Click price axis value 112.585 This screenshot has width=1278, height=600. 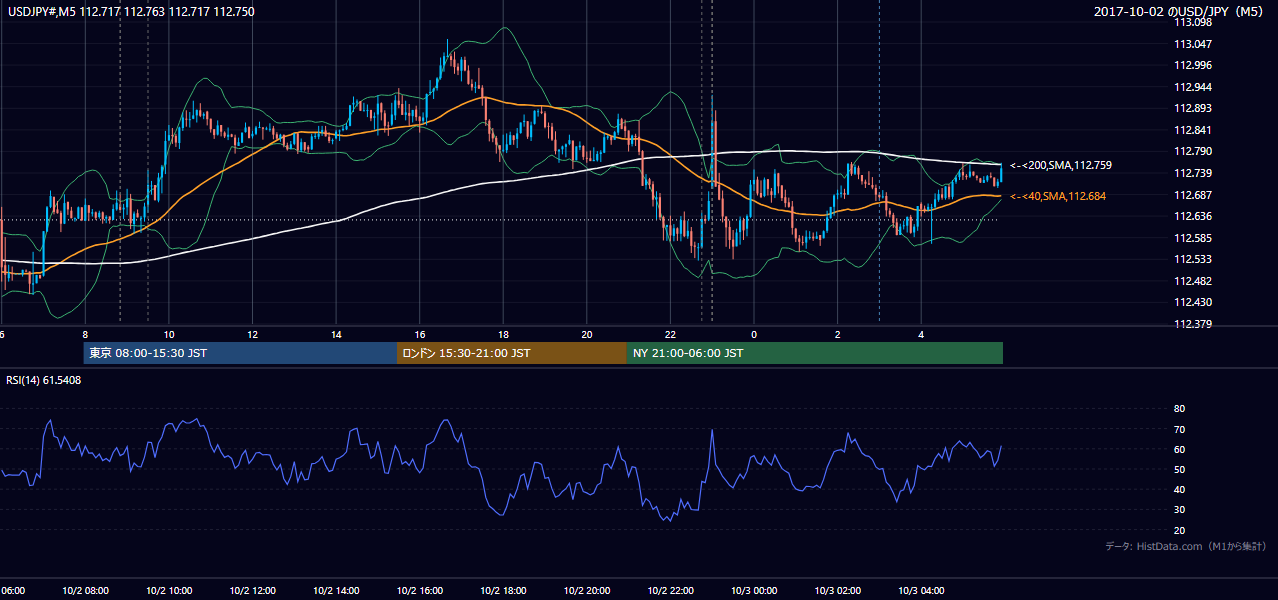tap(1193, 238)
